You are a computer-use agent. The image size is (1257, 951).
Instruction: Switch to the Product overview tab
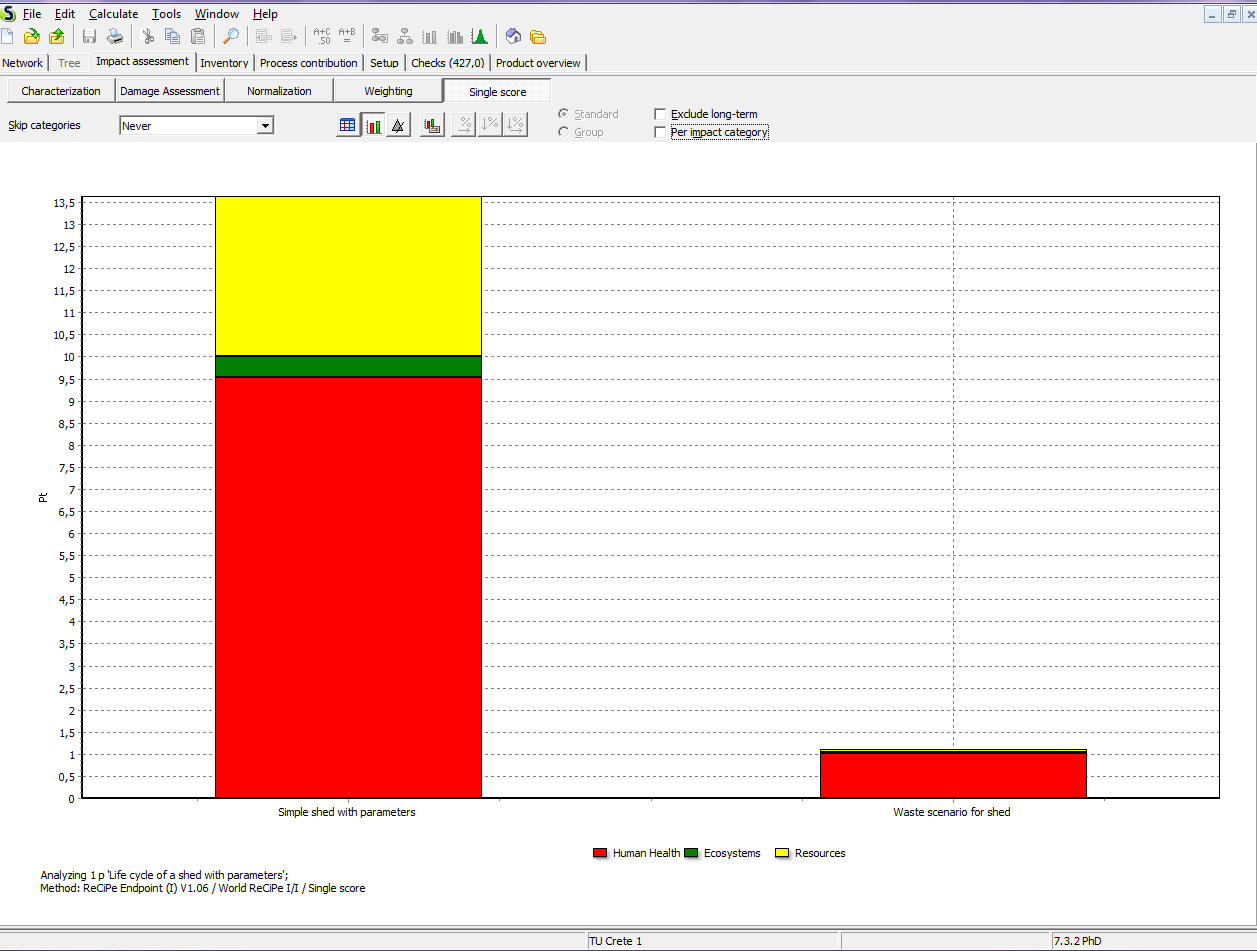[x=538, y=63]
